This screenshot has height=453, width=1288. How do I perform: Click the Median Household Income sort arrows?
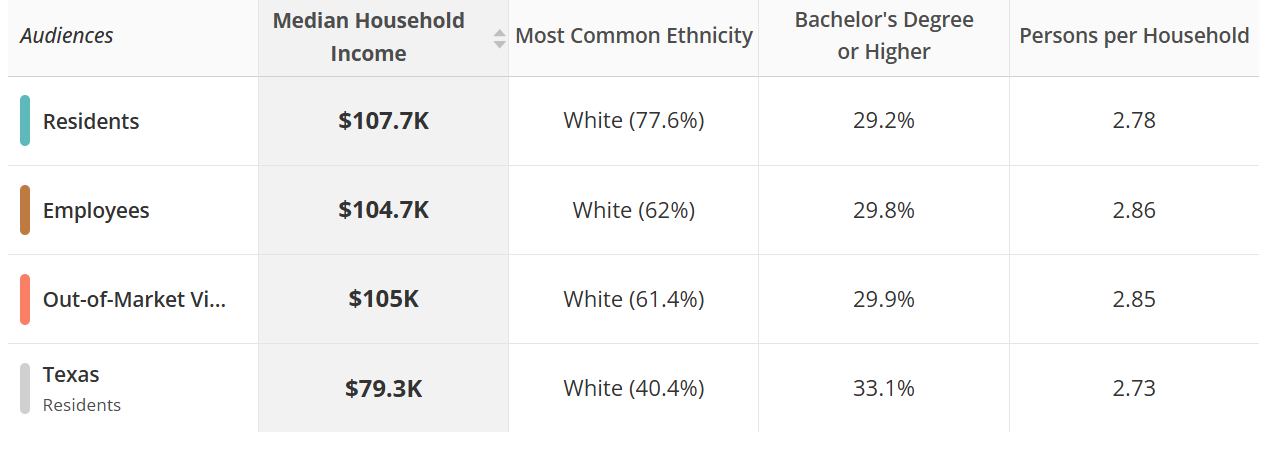tap(499, 38)
